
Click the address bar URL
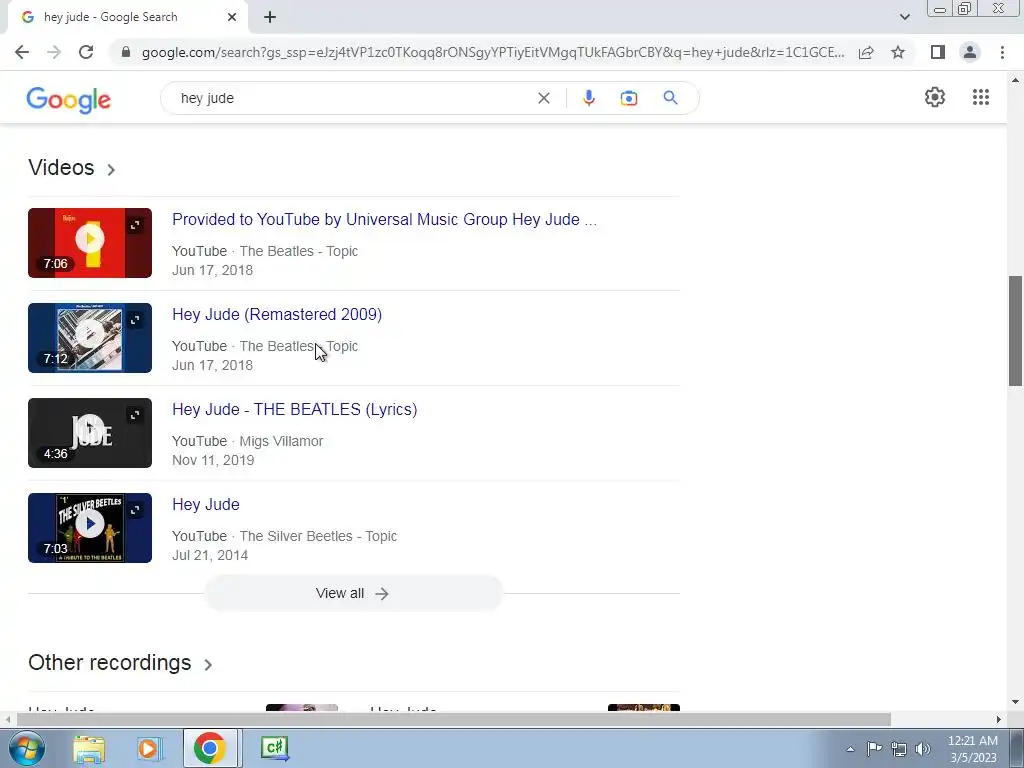493,52
